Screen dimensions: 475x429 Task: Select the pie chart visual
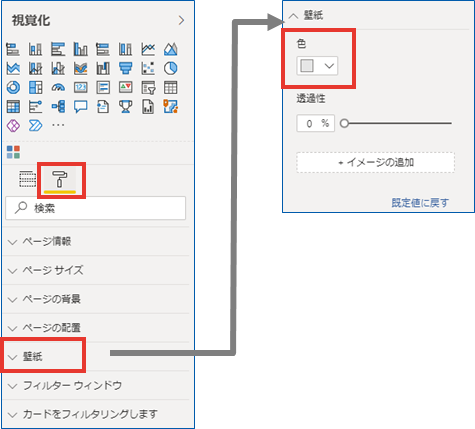point(170,68)
